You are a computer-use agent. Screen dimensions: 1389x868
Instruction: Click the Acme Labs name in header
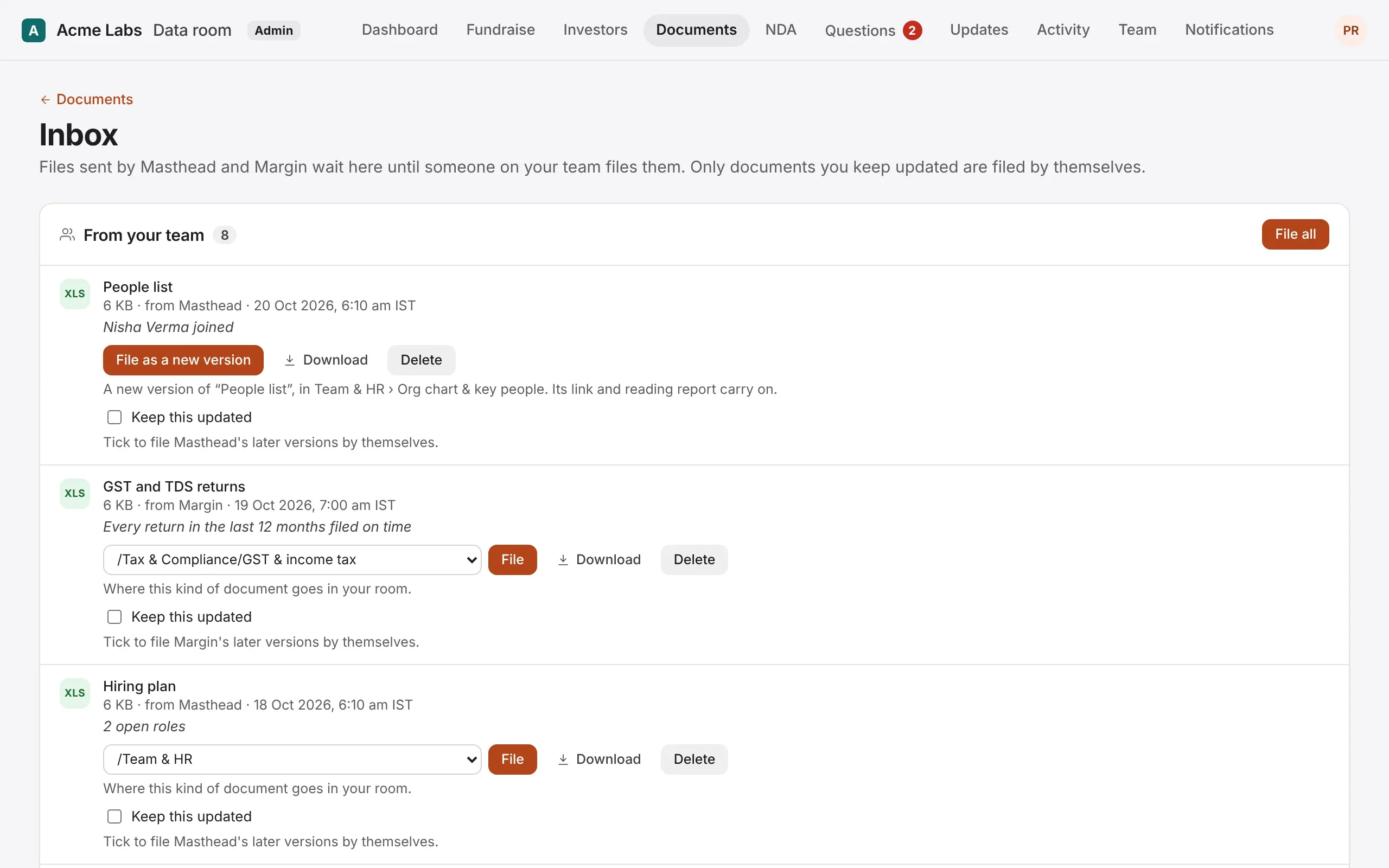pyautogui.click(x=99, y=30)
